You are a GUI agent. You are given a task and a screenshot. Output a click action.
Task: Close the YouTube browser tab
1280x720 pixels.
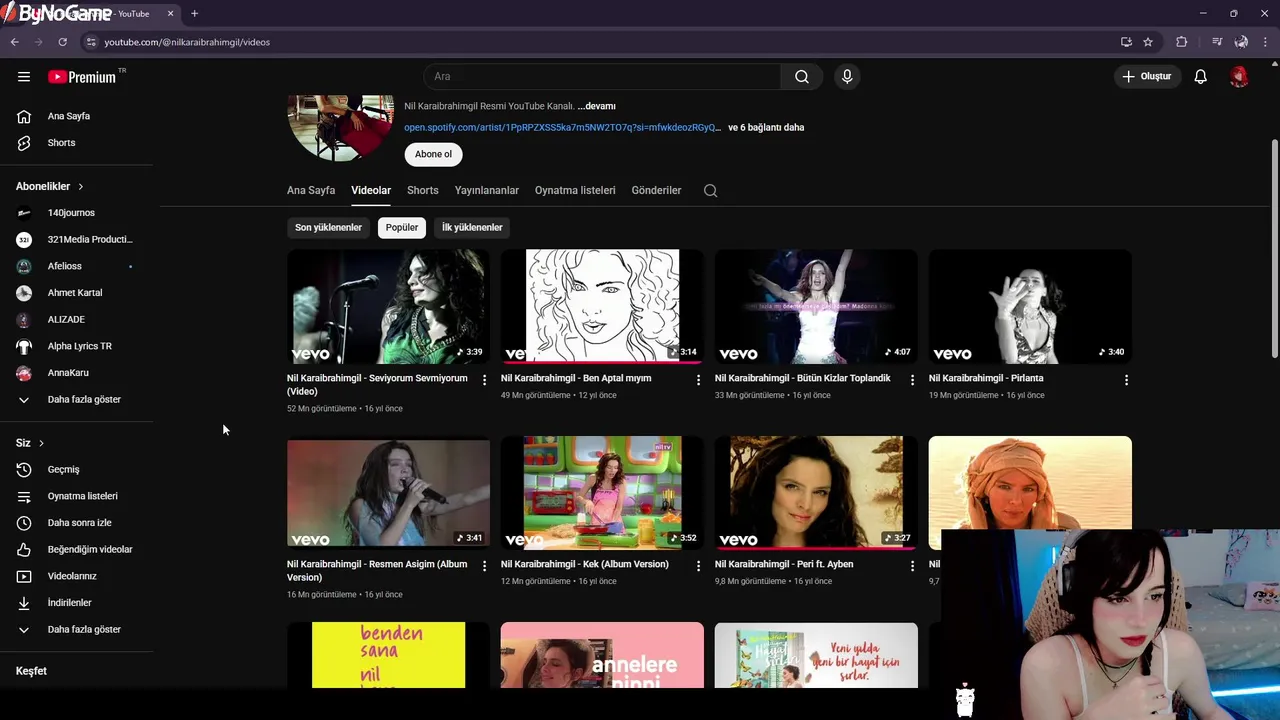[170, 14]
